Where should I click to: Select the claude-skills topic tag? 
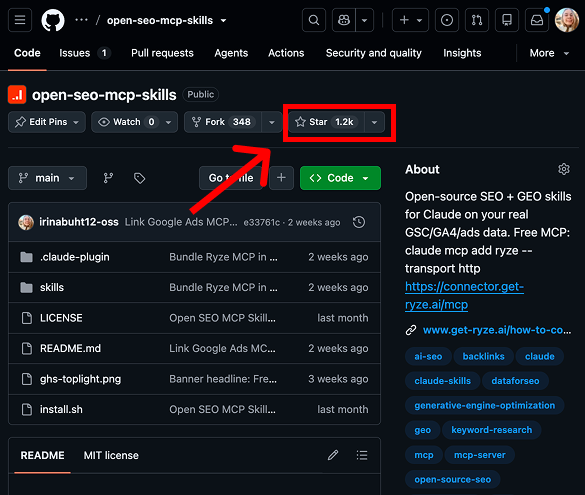tap(442, 381)
